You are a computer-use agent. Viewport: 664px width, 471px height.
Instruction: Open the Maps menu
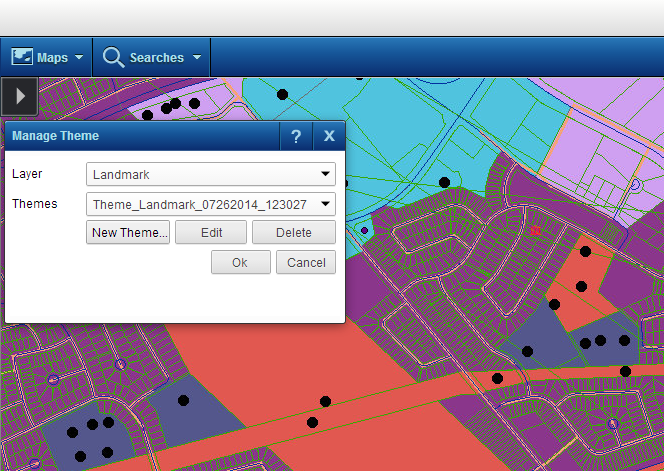click(x=52, y=57)
